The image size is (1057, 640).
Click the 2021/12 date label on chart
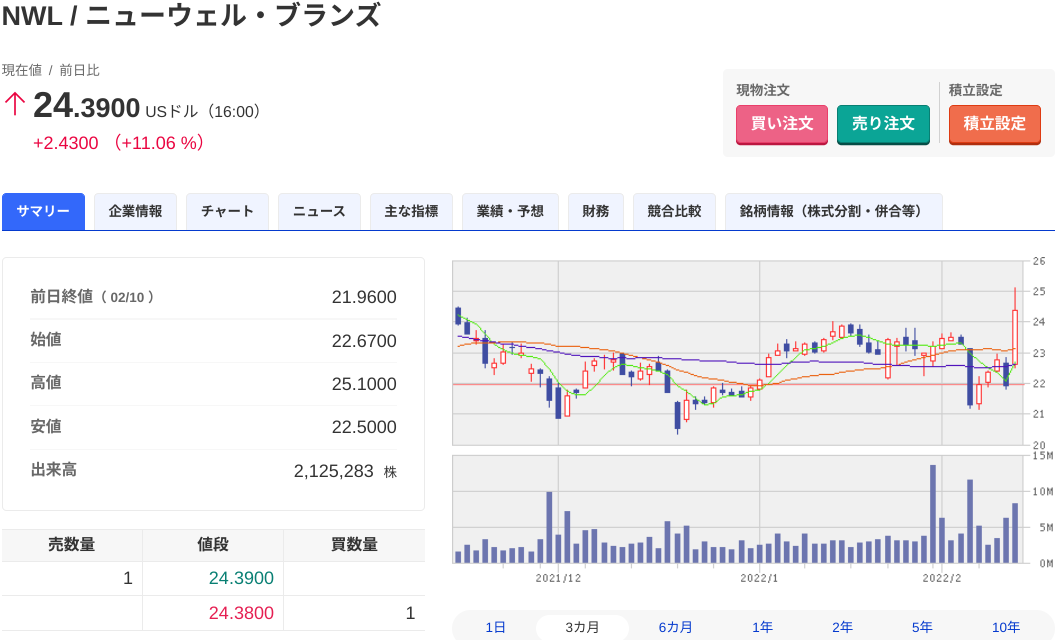click(x=558, y=579)
